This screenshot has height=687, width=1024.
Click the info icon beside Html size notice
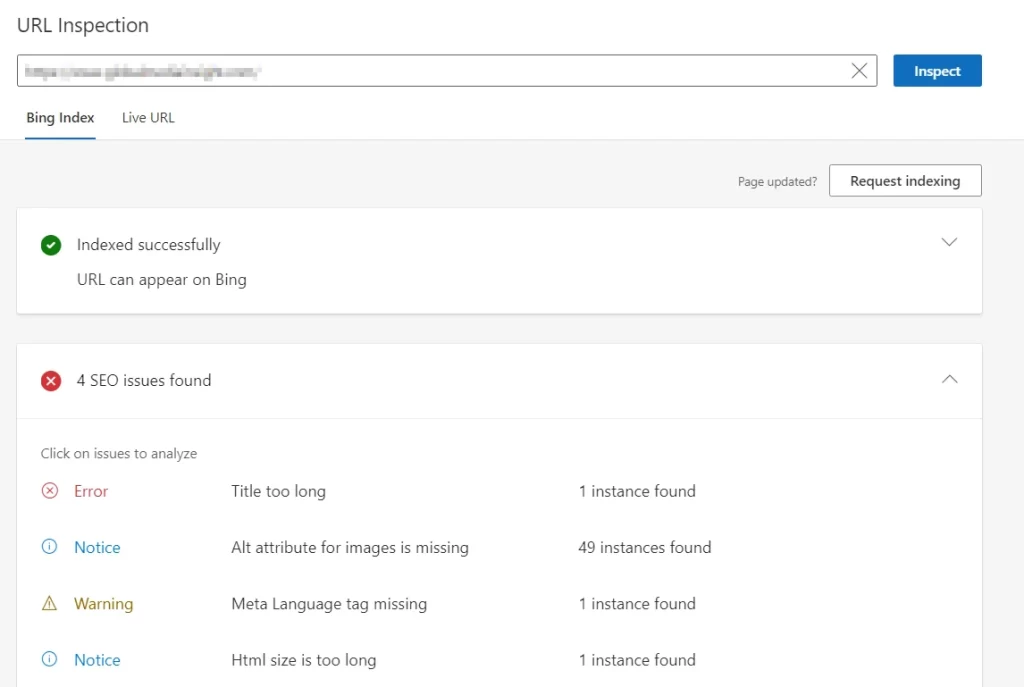50,660
